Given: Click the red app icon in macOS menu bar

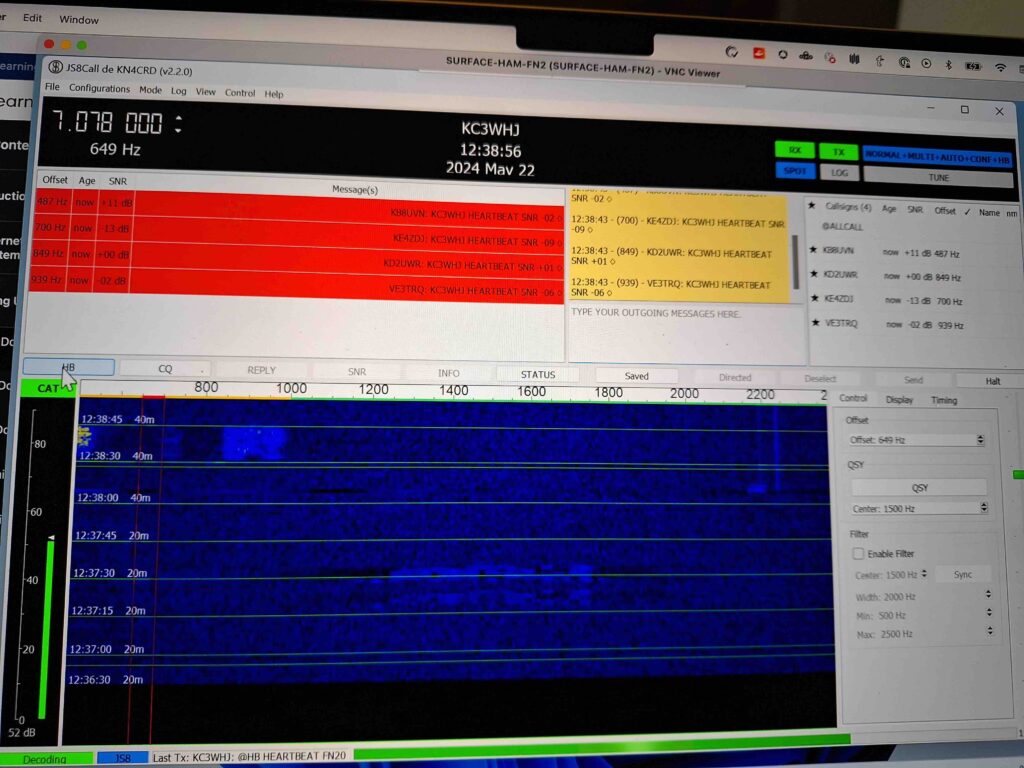Looking at the screenshot, I should [758, 53].
